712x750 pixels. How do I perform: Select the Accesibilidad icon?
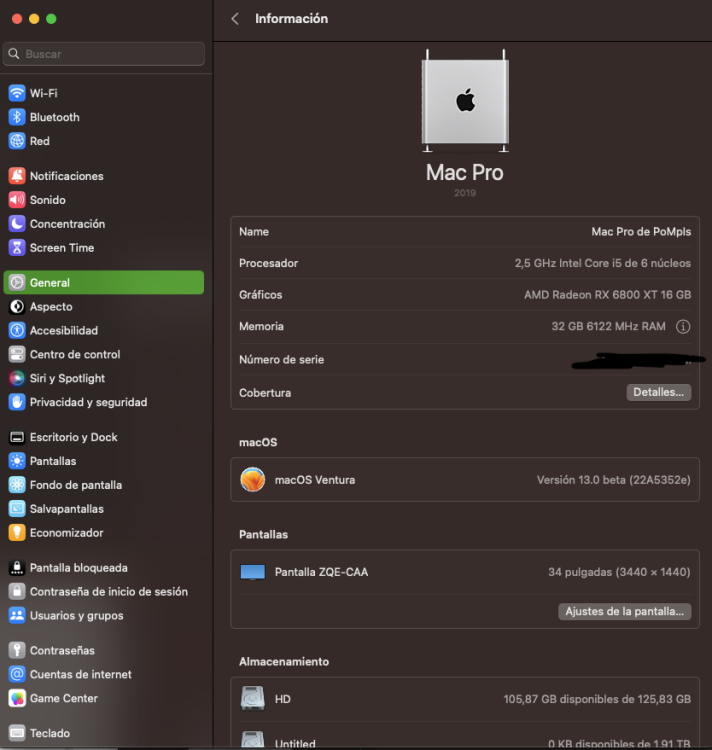(17, 330)
